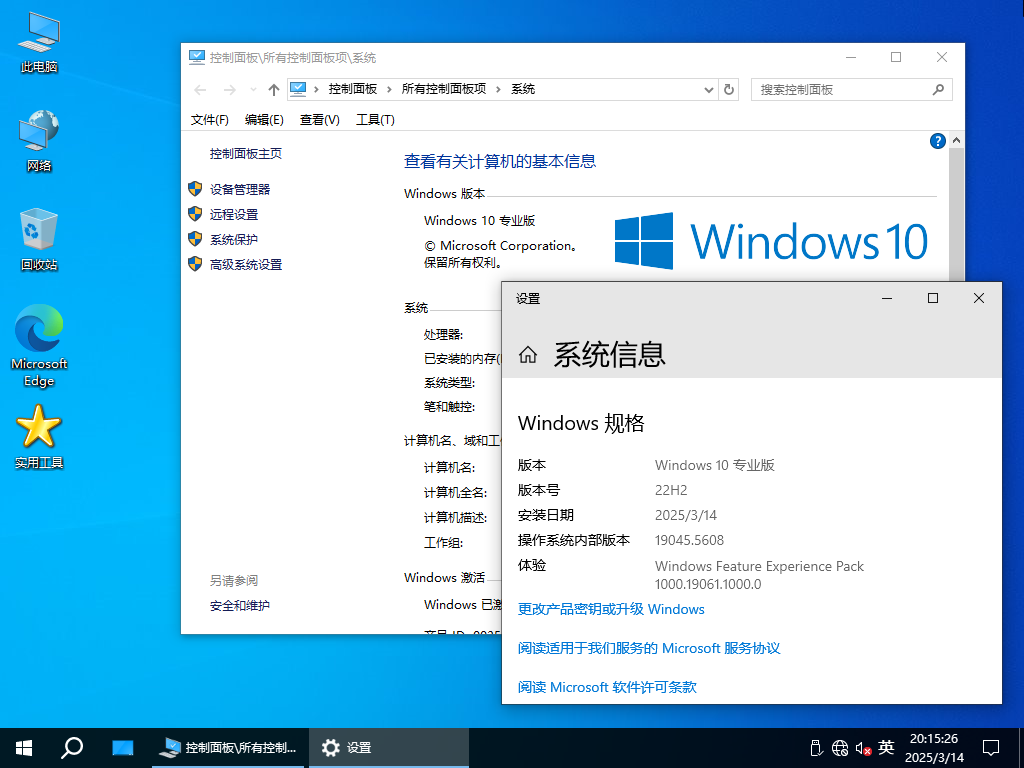Screen dimensions: 1024x768
Task: Open 阅读 Microsoft 软件许可条款 link
Action: [x=607, y=687]
